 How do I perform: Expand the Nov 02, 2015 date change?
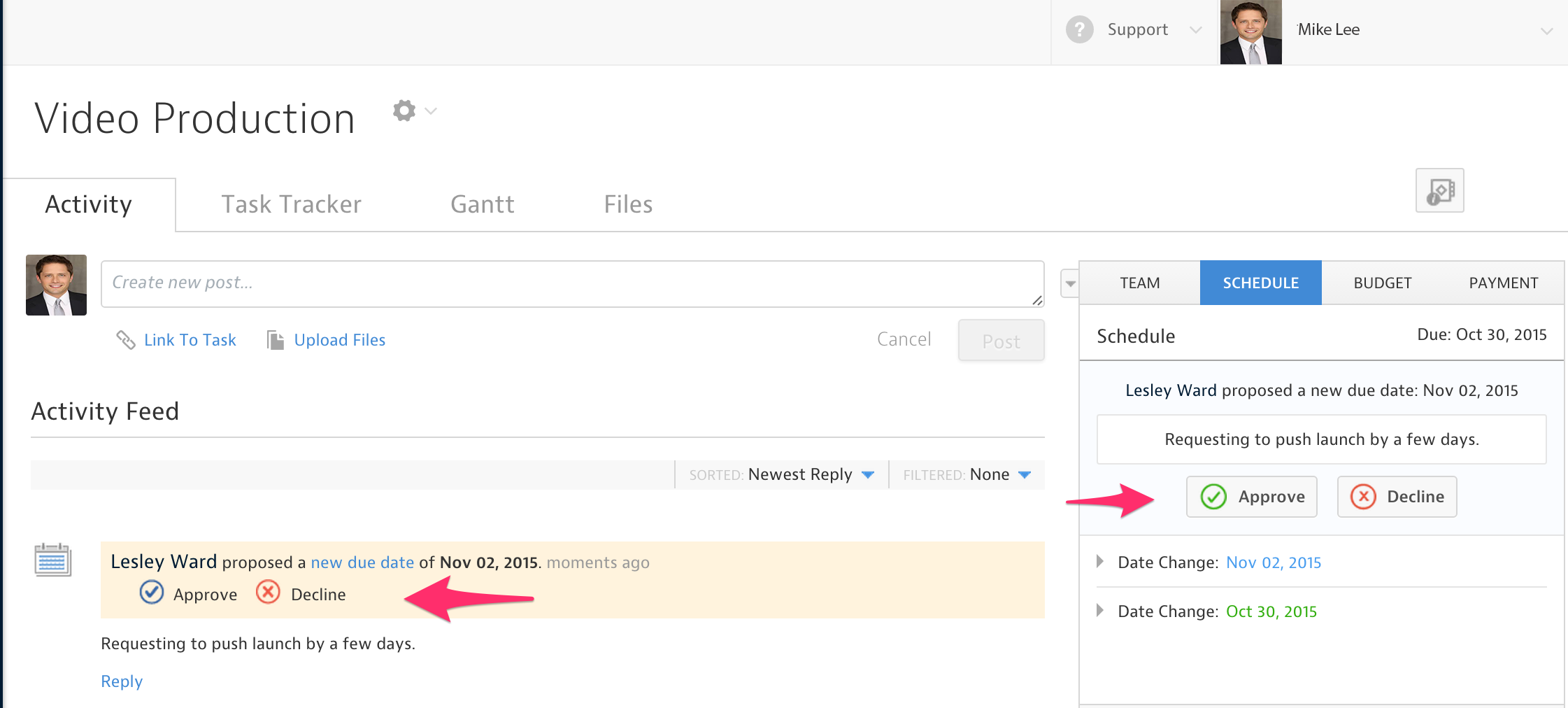(1100, 562)
